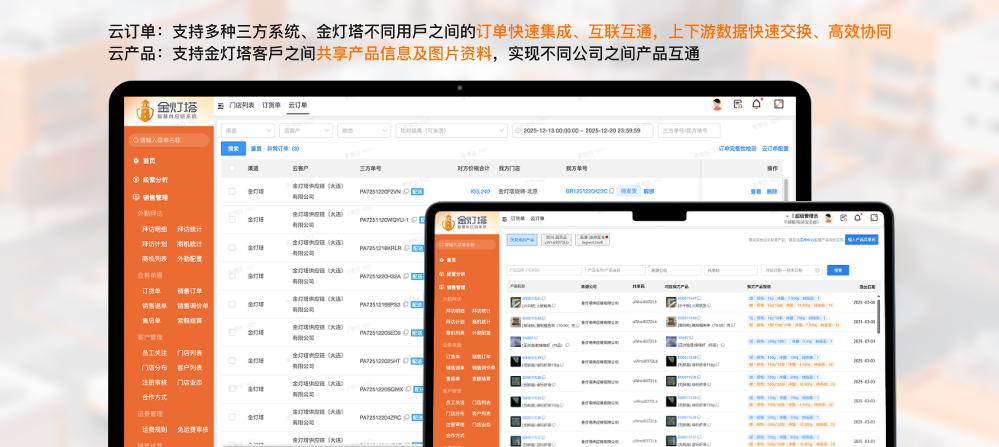Click the 首页 home icon in the laptop sidebar

136,161
